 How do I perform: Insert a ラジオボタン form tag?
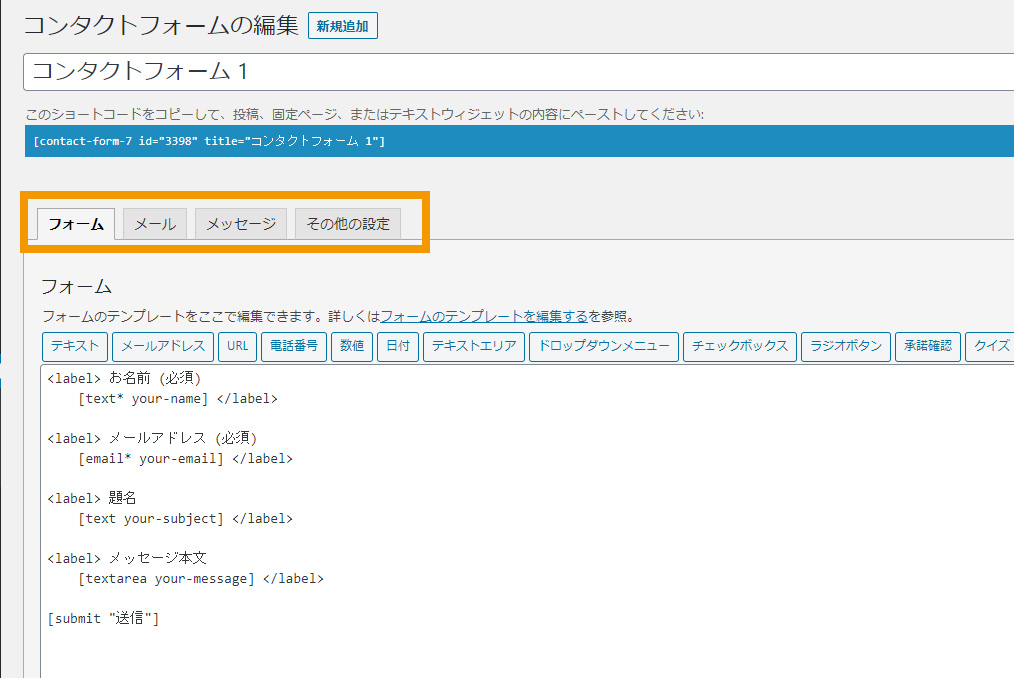click(x=846, y=347)
